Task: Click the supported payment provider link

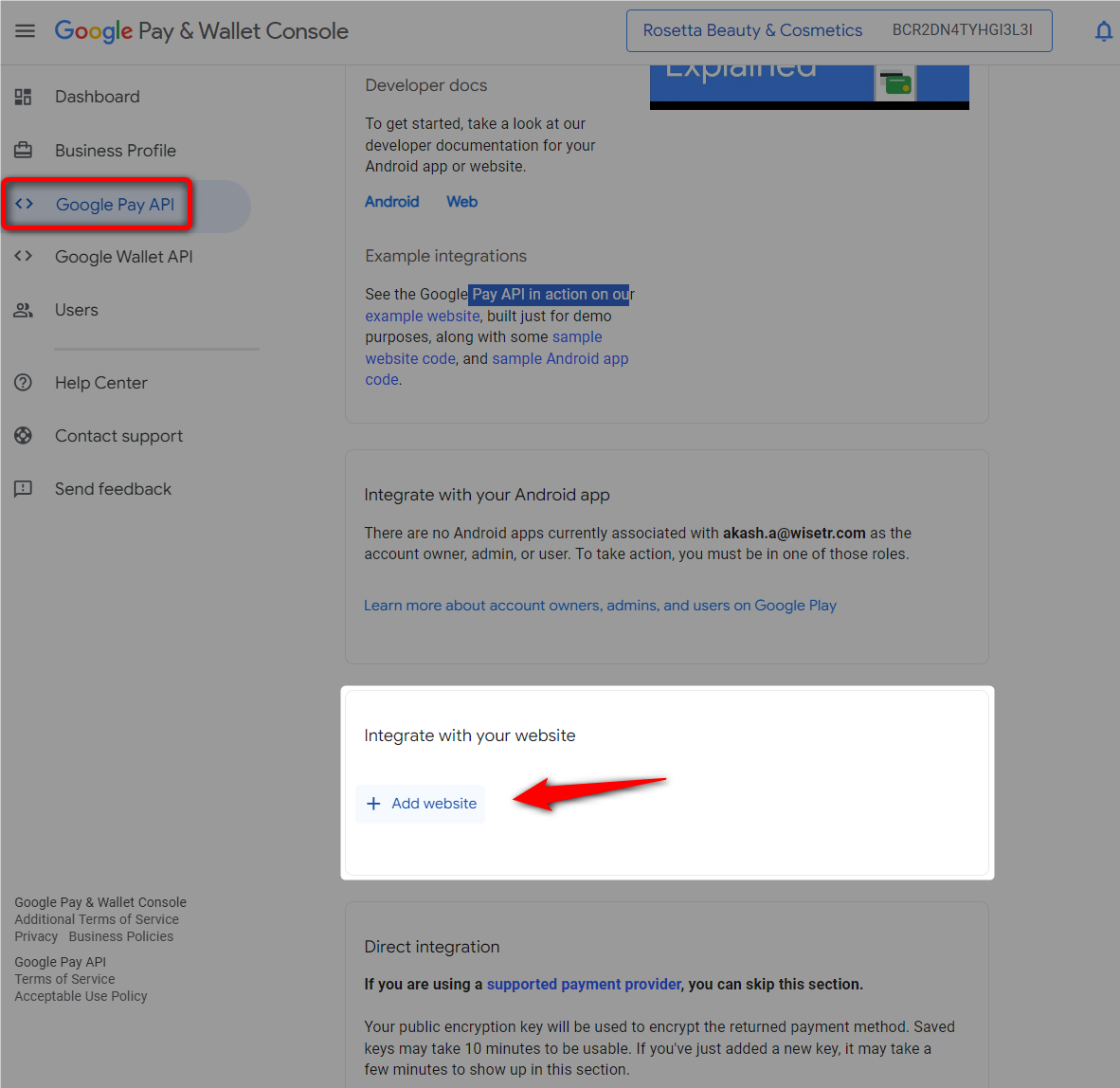Action: [x=583, y=984]
